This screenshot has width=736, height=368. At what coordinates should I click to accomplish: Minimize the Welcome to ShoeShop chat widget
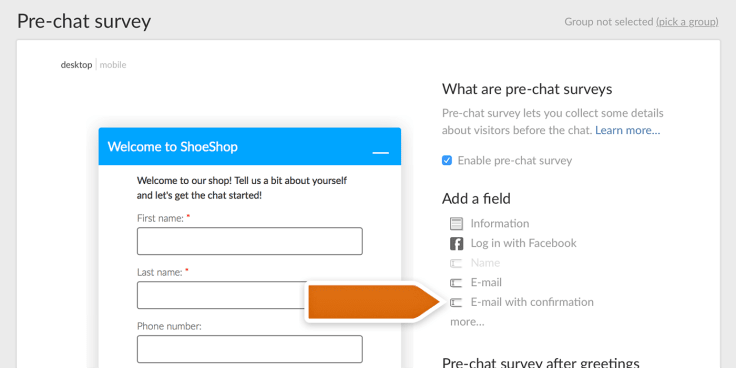(x=380, y=153)
